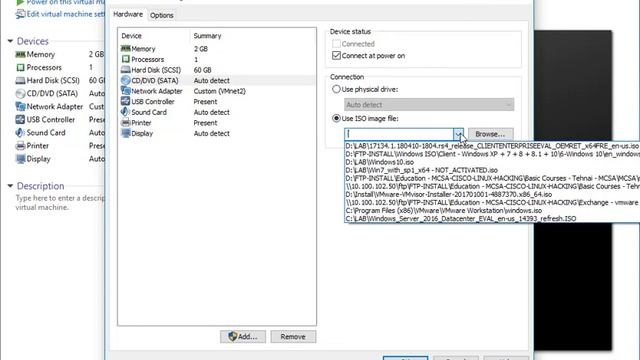Image resolution: width=640 pixels, height=360 pixels.
Task: Select the Use physical drive radio button
Action: (x=336, y=89)
